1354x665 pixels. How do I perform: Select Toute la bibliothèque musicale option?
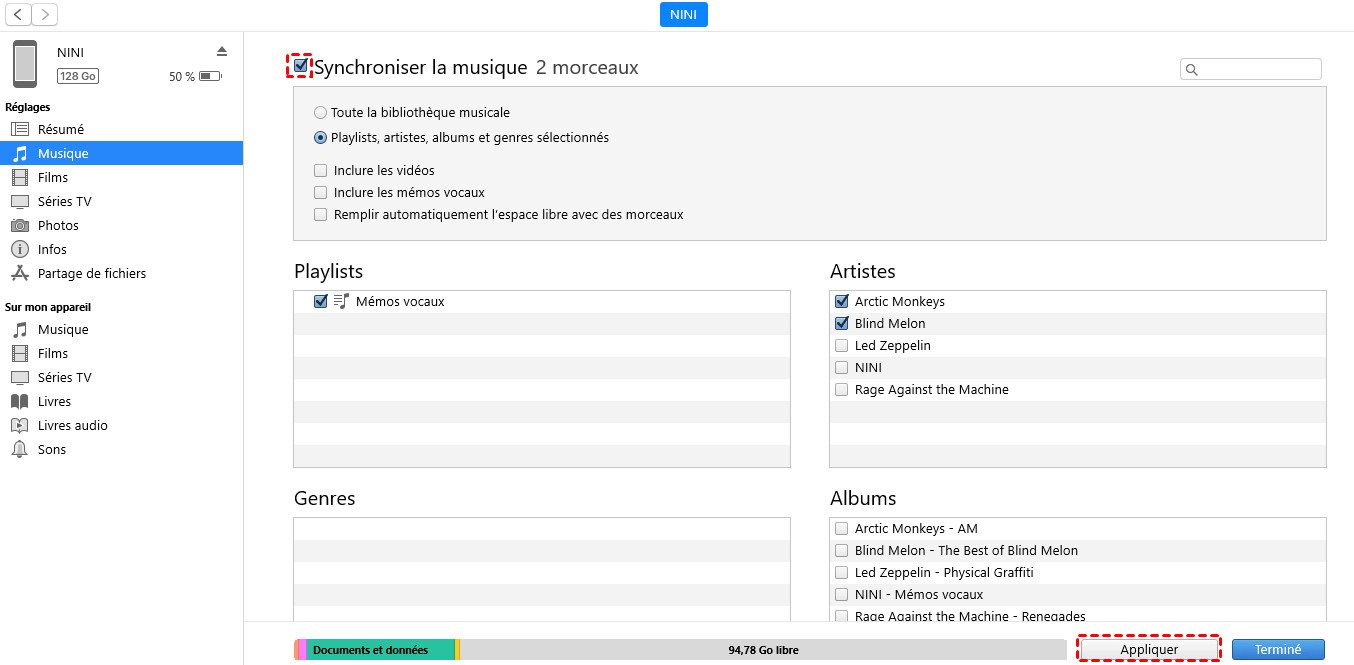320,113
